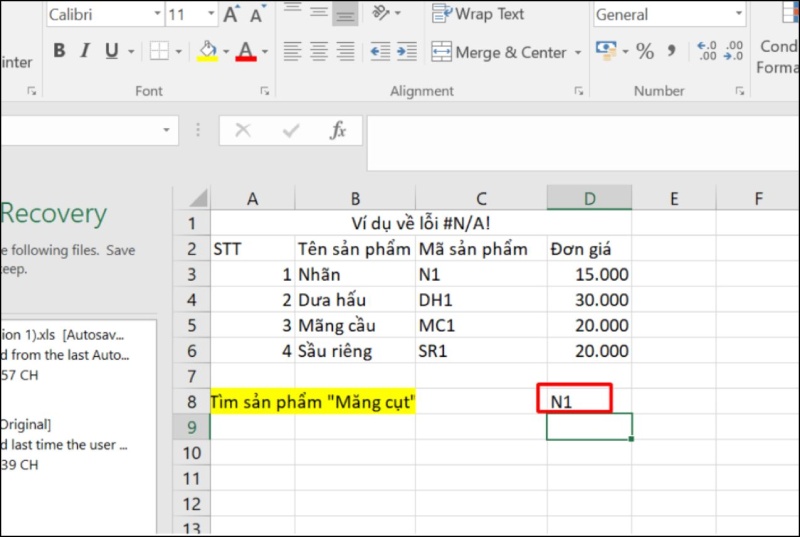Select column D header
Screen dimensions: 800x537
point(589,198)
